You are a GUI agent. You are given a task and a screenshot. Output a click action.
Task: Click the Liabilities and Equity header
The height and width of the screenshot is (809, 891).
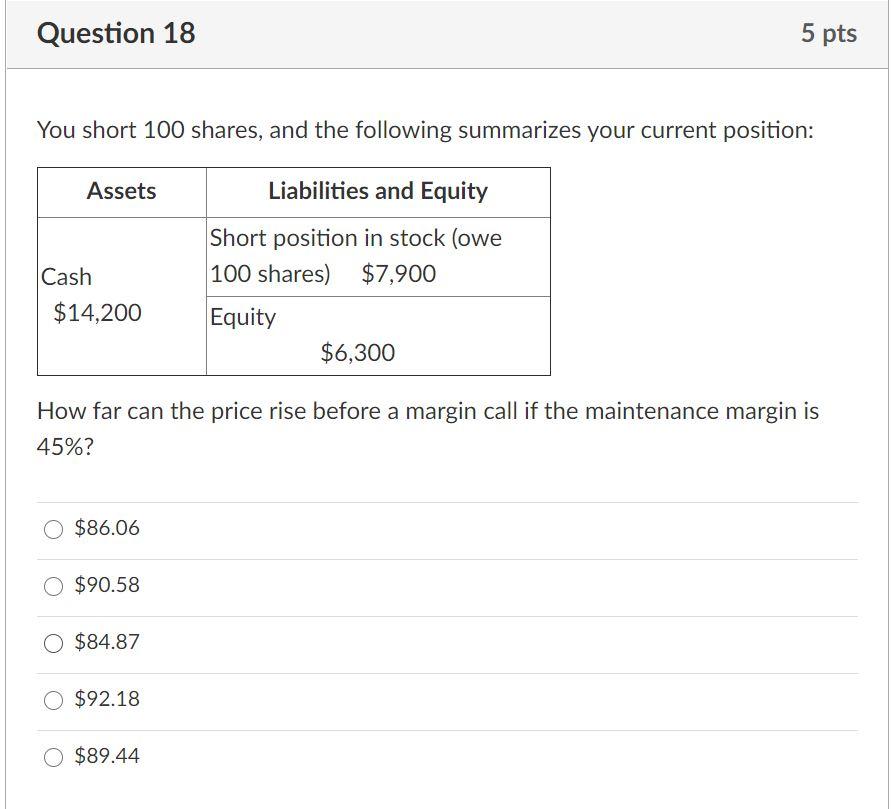(x=378, y=192)
